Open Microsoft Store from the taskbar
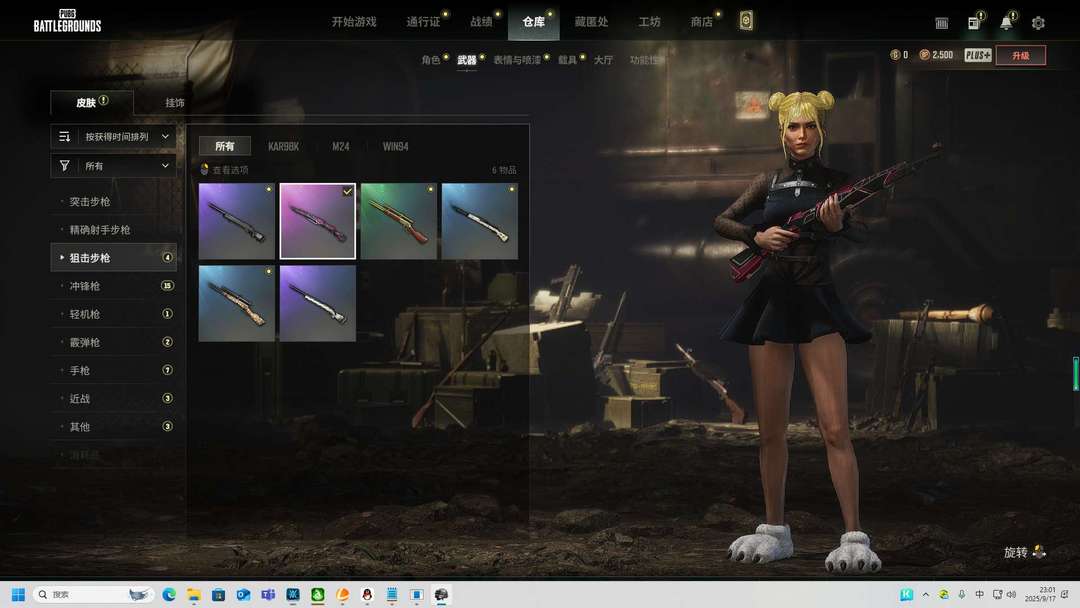The height and width of the screenshot is (608, 1080). (x=218, y=594)
